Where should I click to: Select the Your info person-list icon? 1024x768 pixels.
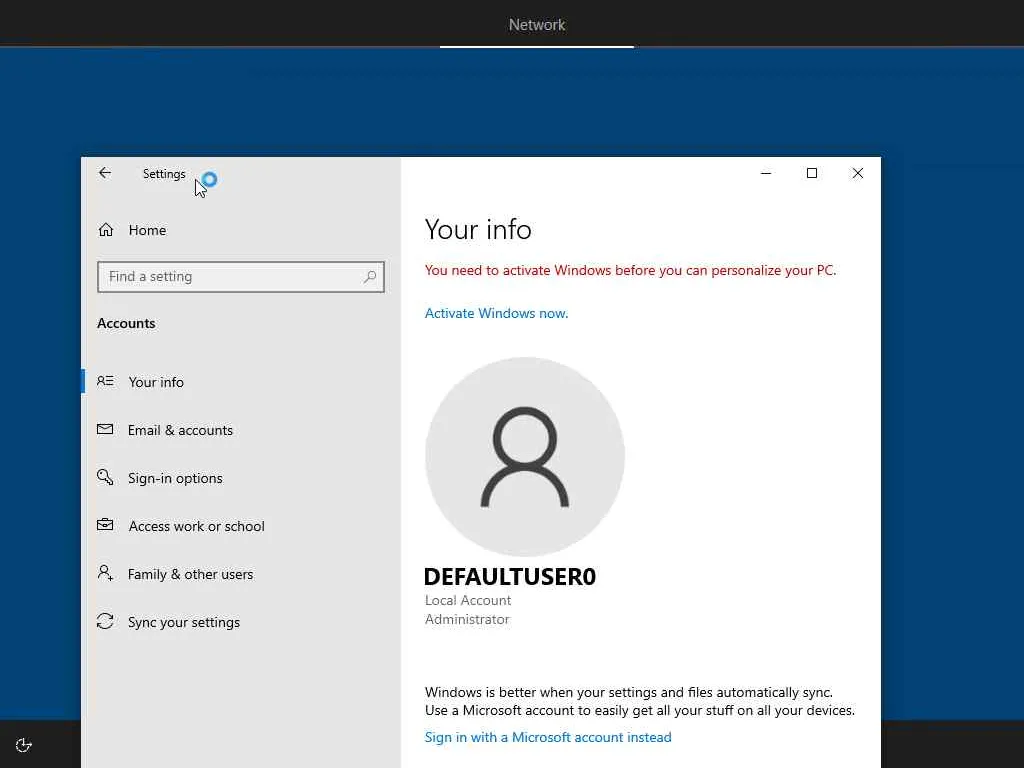(105, 381)
